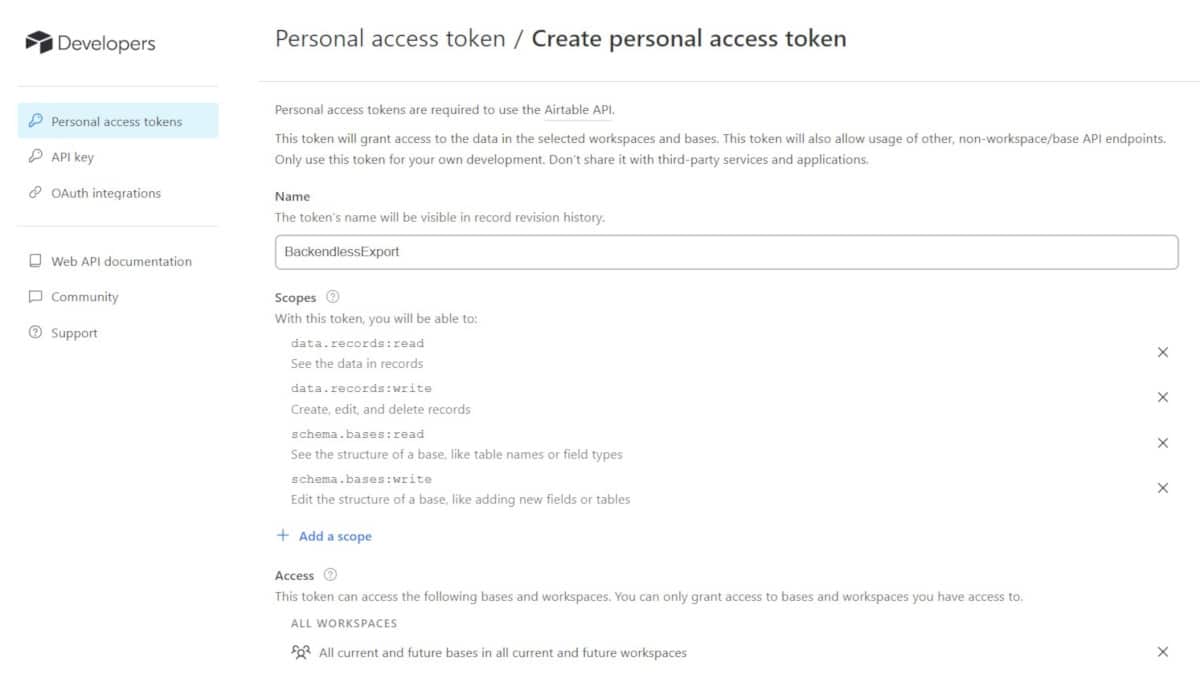This screenshot has height=674, width=1200.
Task: Click the Support question mark icon
Action: click(35, 333)
